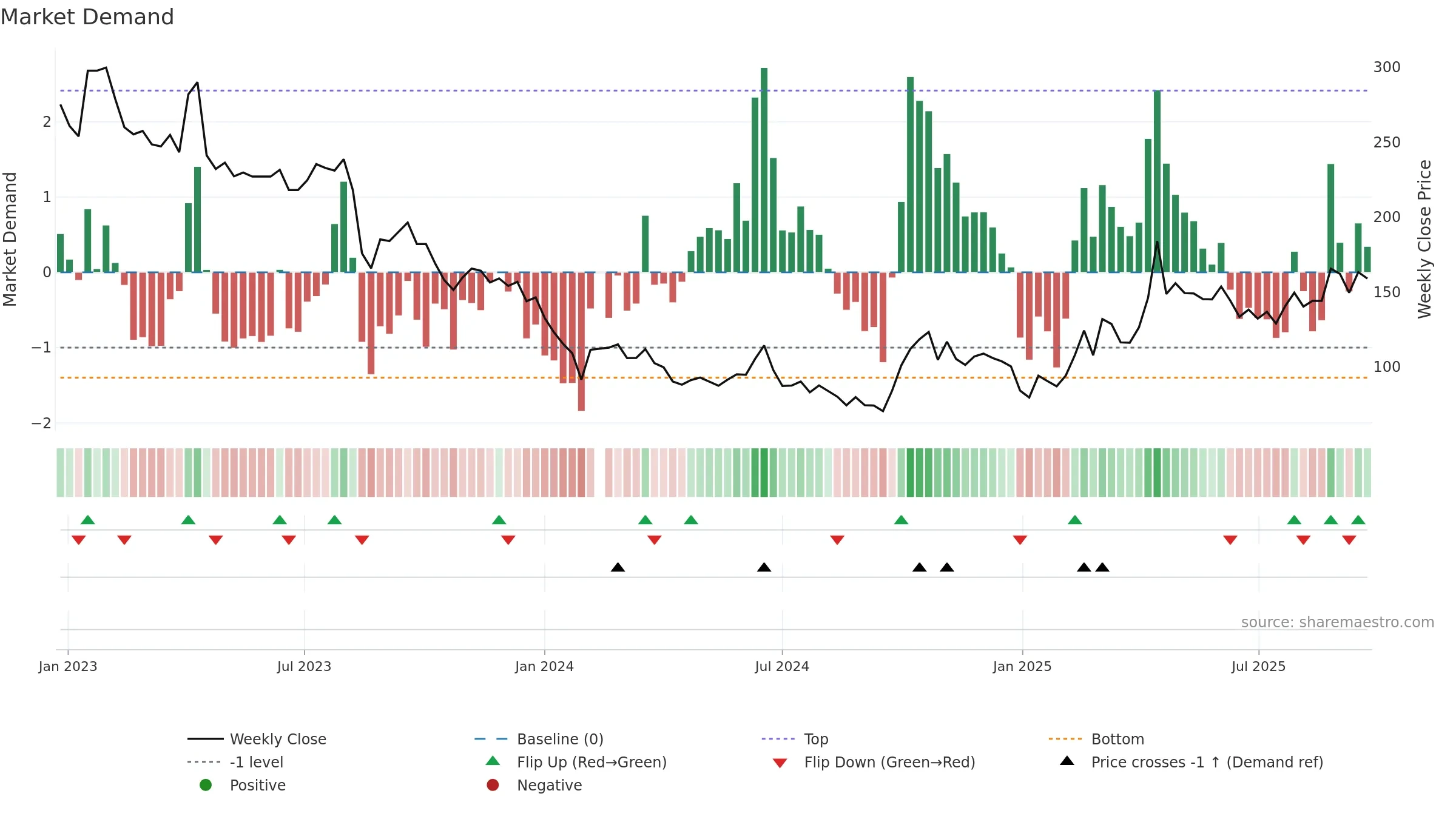1456x819 pixels.
Task: Click the red Flip Down triangle in legend
Action: [x=780, y=763]
